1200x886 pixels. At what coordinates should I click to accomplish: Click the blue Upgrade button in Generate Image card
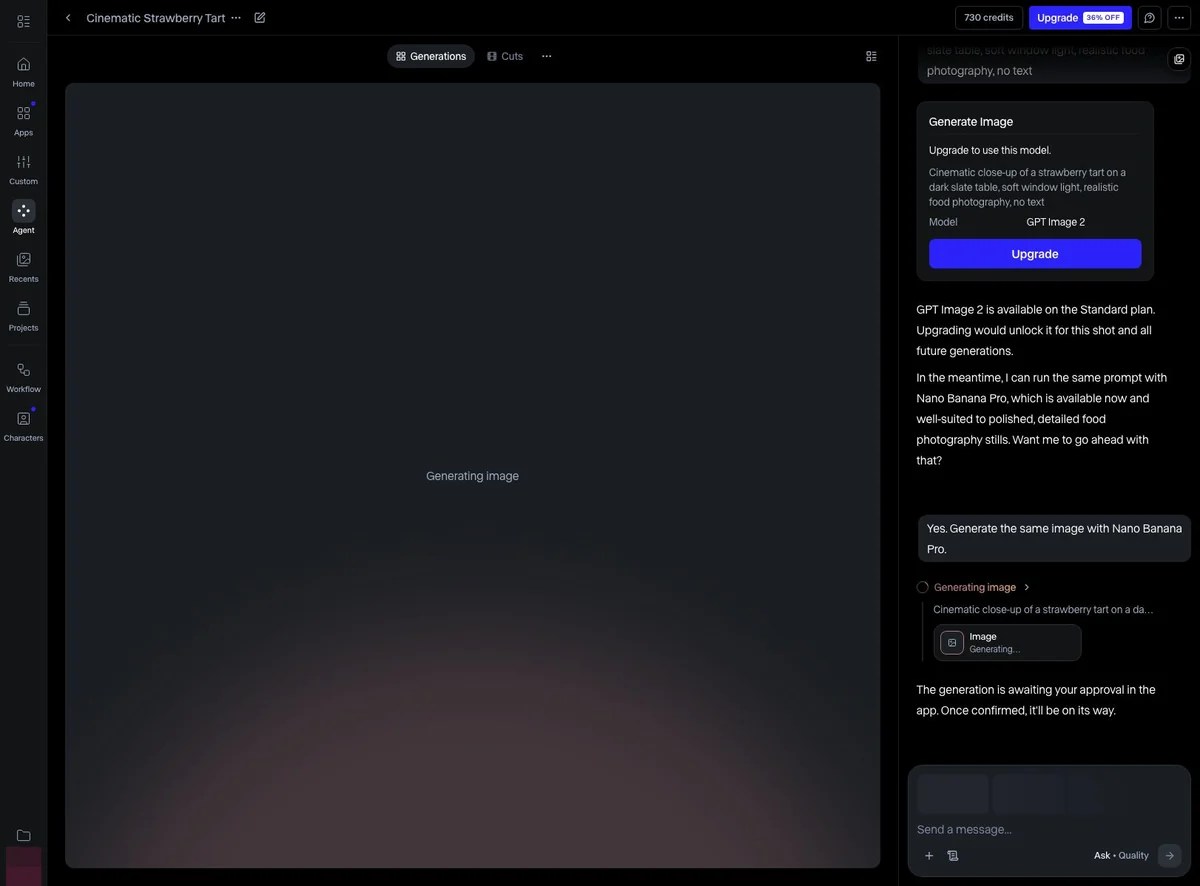(x=1035, y=254)
